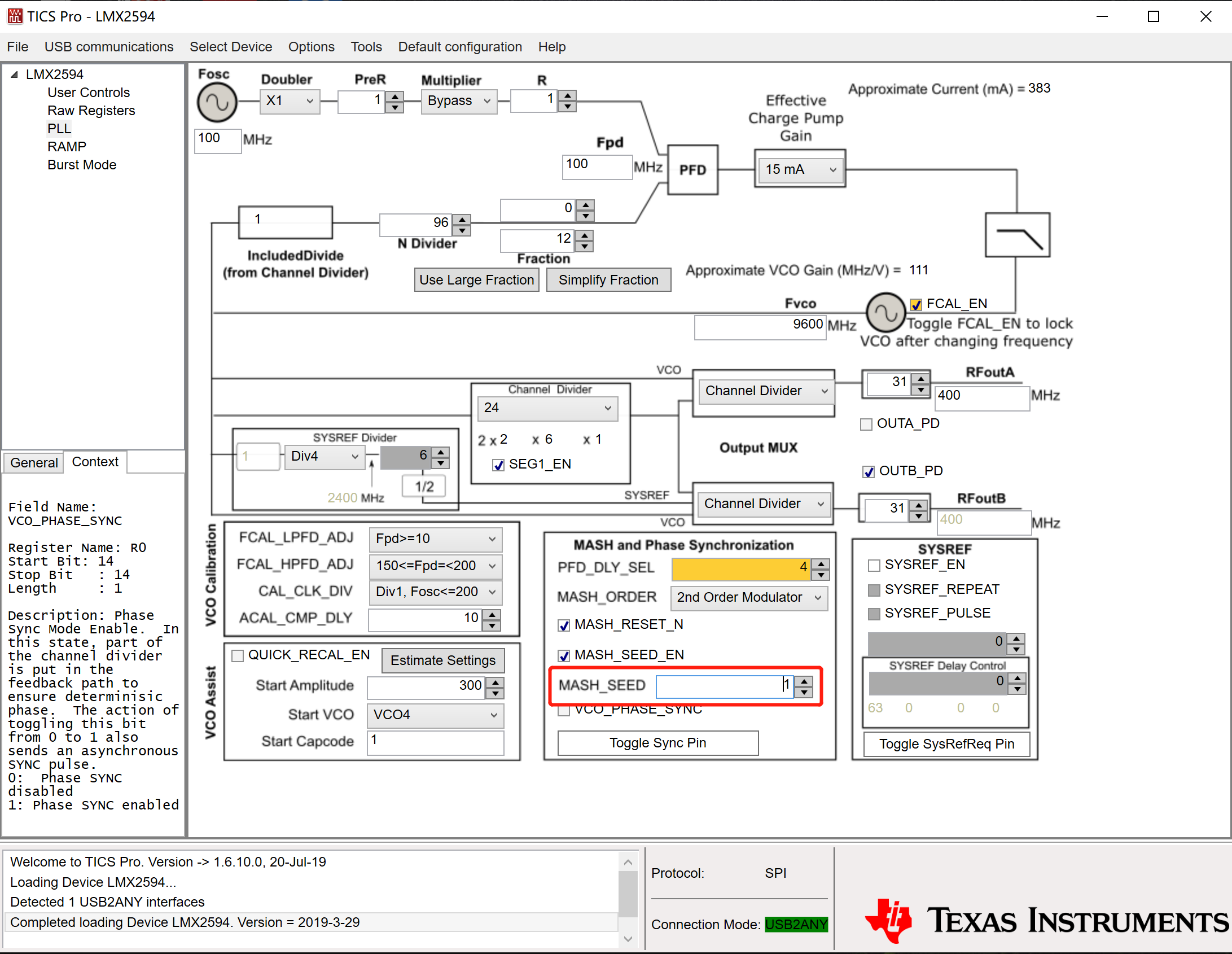Image resolution: width=1232 pixels, height=954 pixels.
Task: Toggle the OUTA_PD checkbox
Action: (x=866, y=424)
